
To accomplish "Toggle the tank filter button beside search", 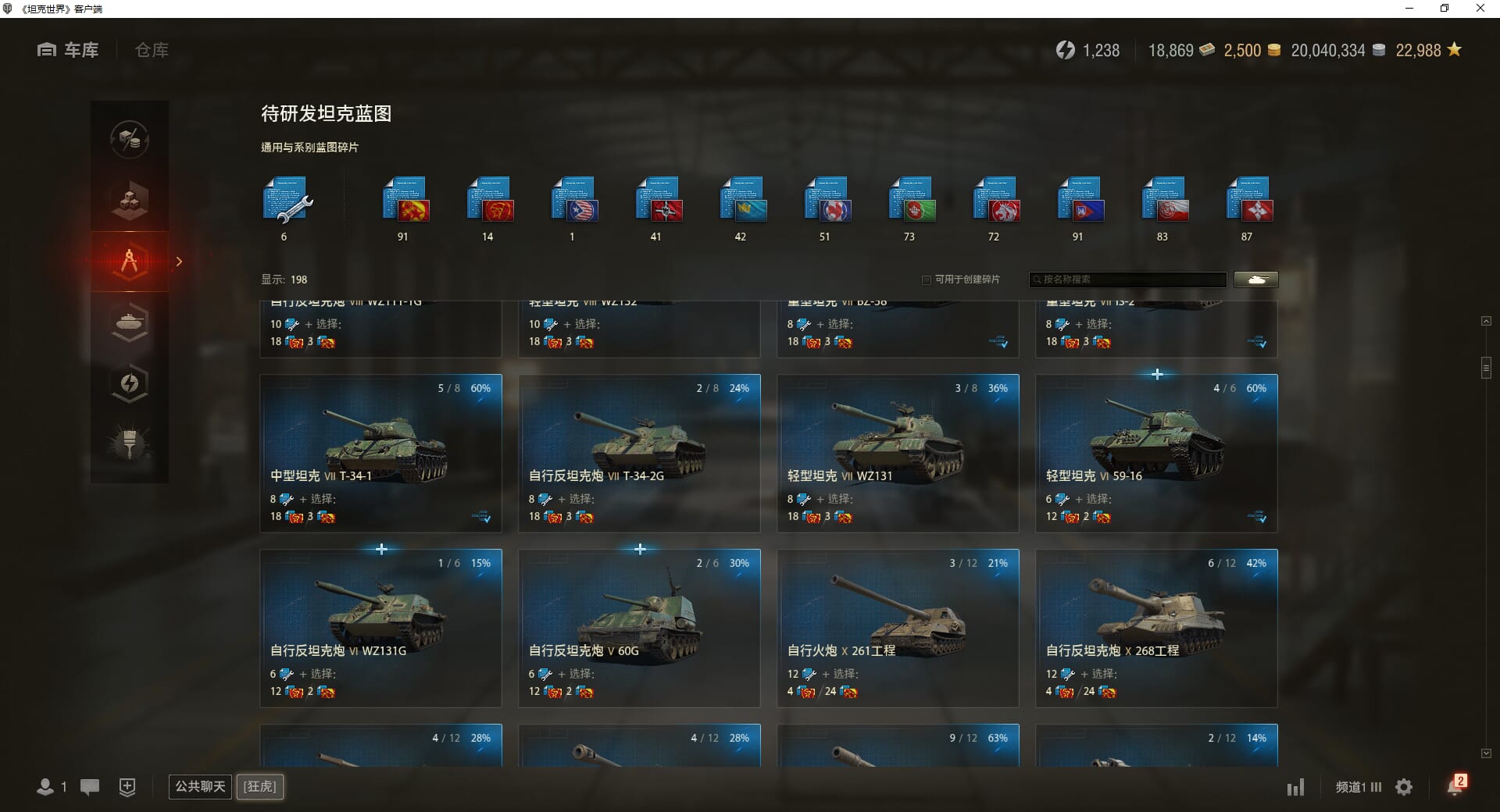I will pos(1256,280).
